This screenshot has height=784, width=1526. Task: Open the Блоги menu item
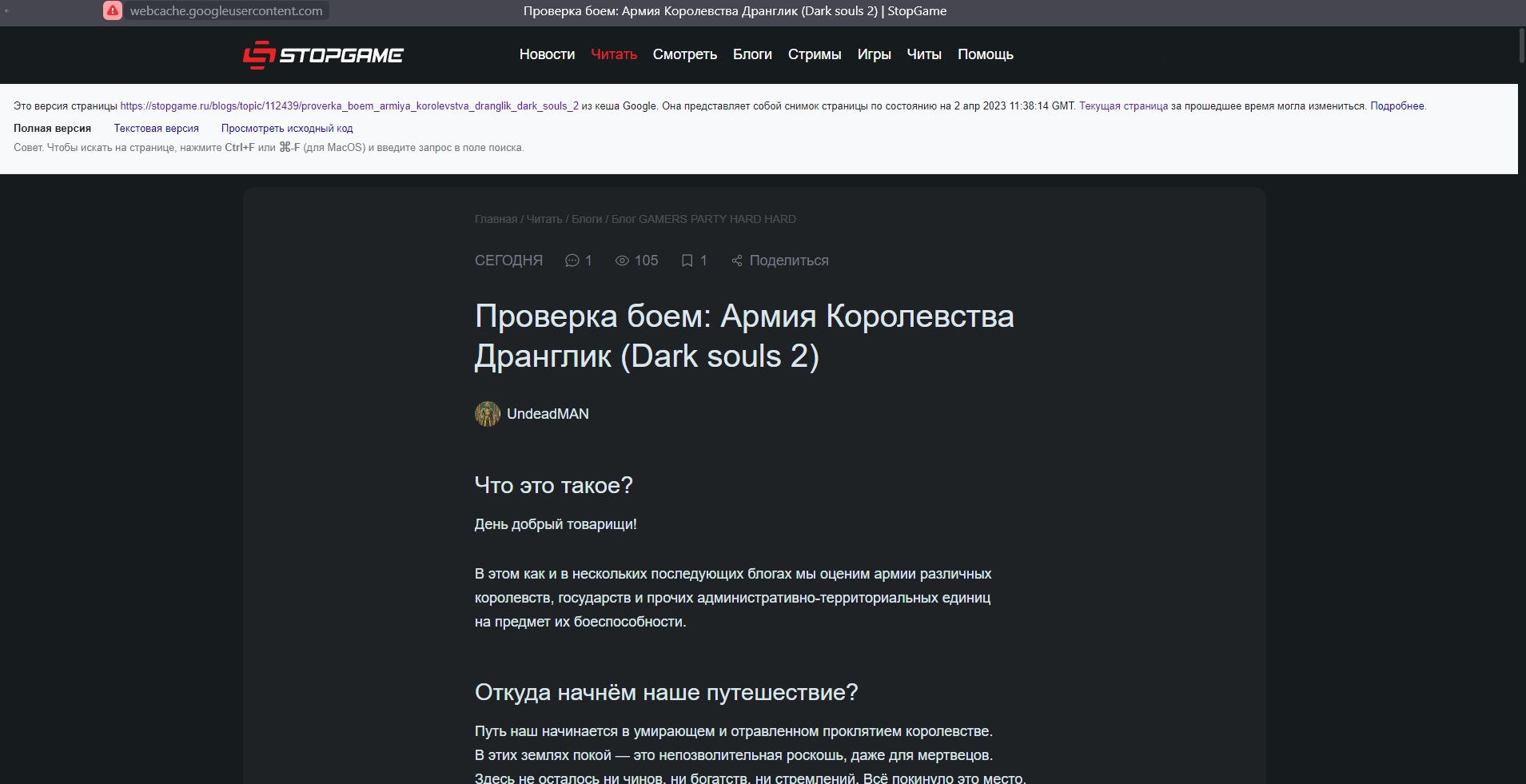(752, 54)
